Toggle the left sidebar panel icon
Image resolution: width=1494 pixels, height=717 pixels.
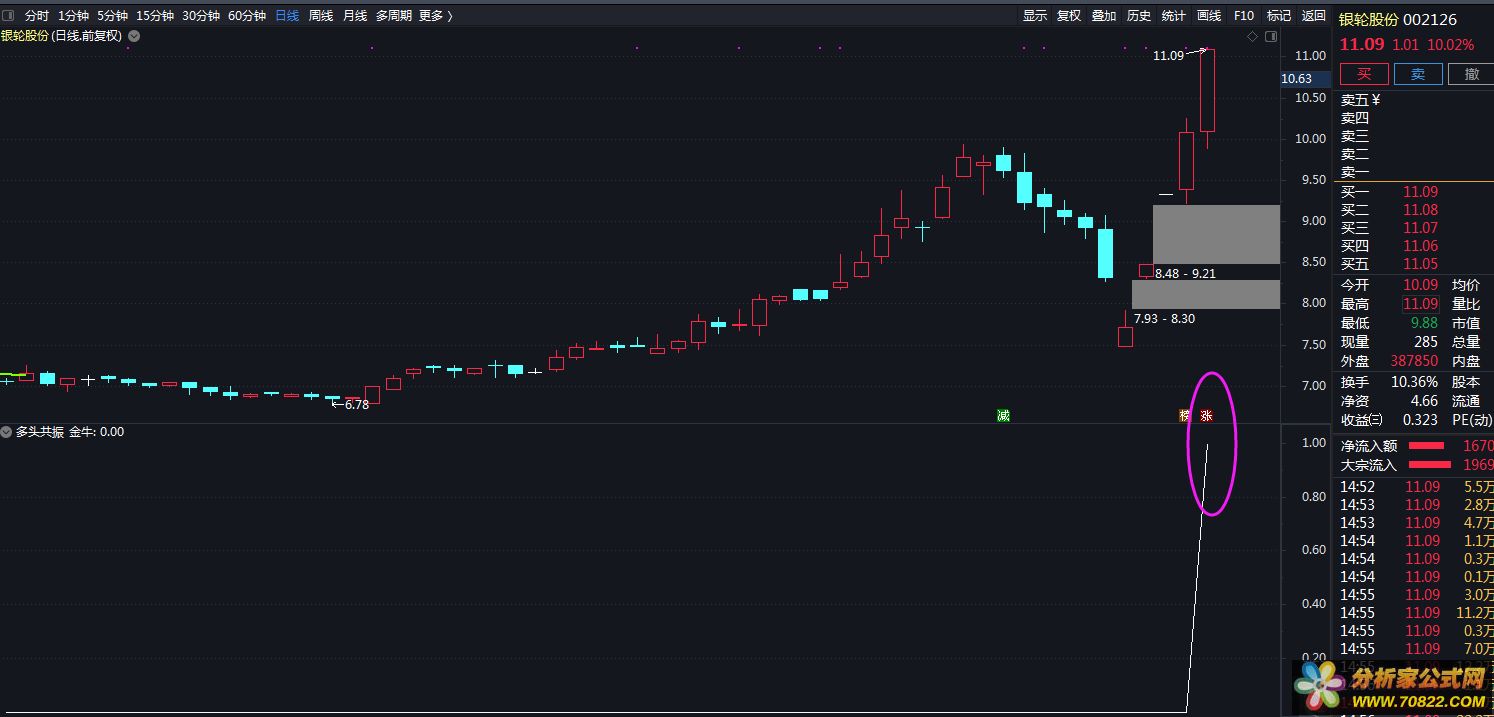click(9, 15)
